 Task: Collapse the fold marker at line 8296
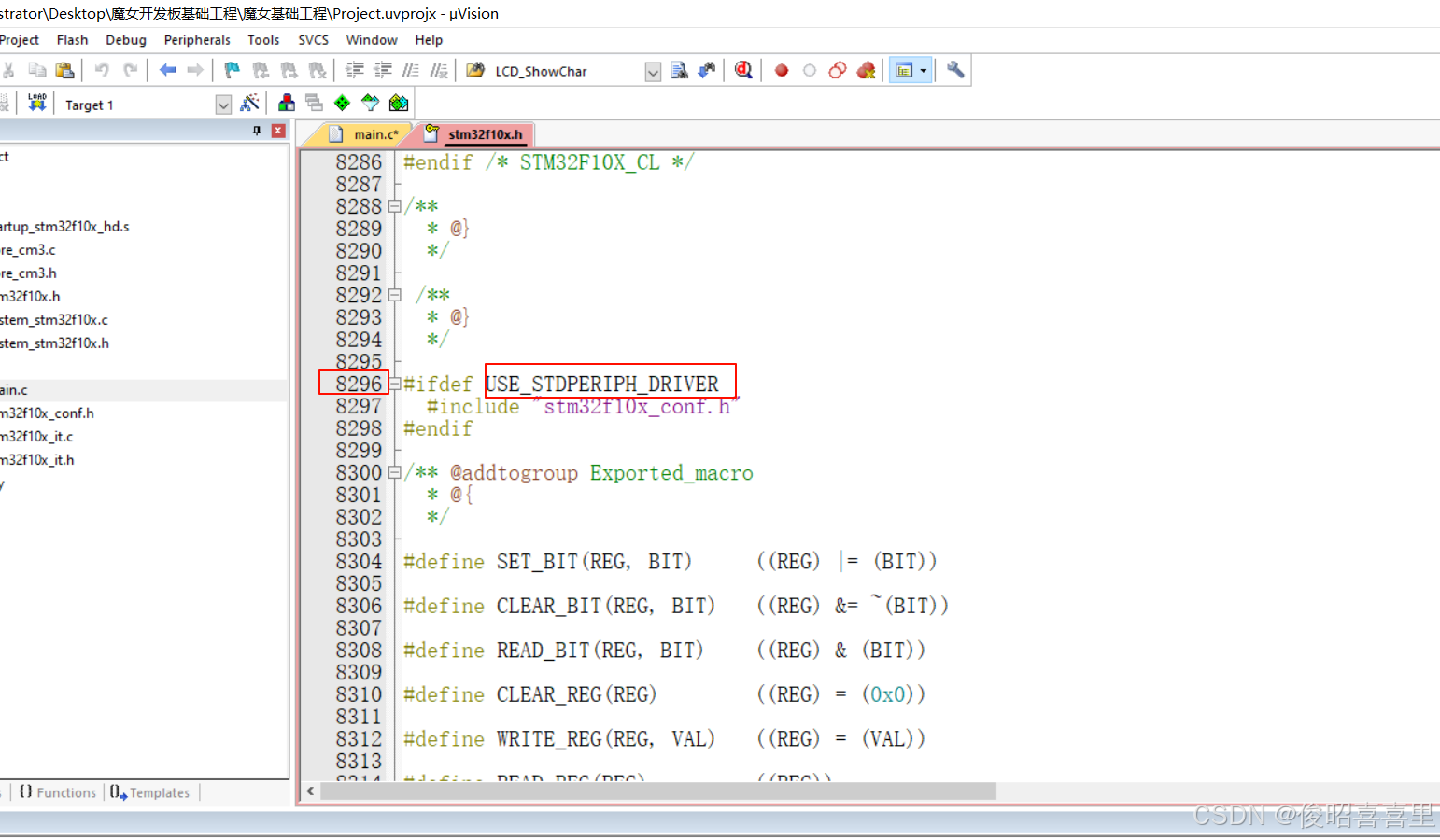(x=393, y=384)
